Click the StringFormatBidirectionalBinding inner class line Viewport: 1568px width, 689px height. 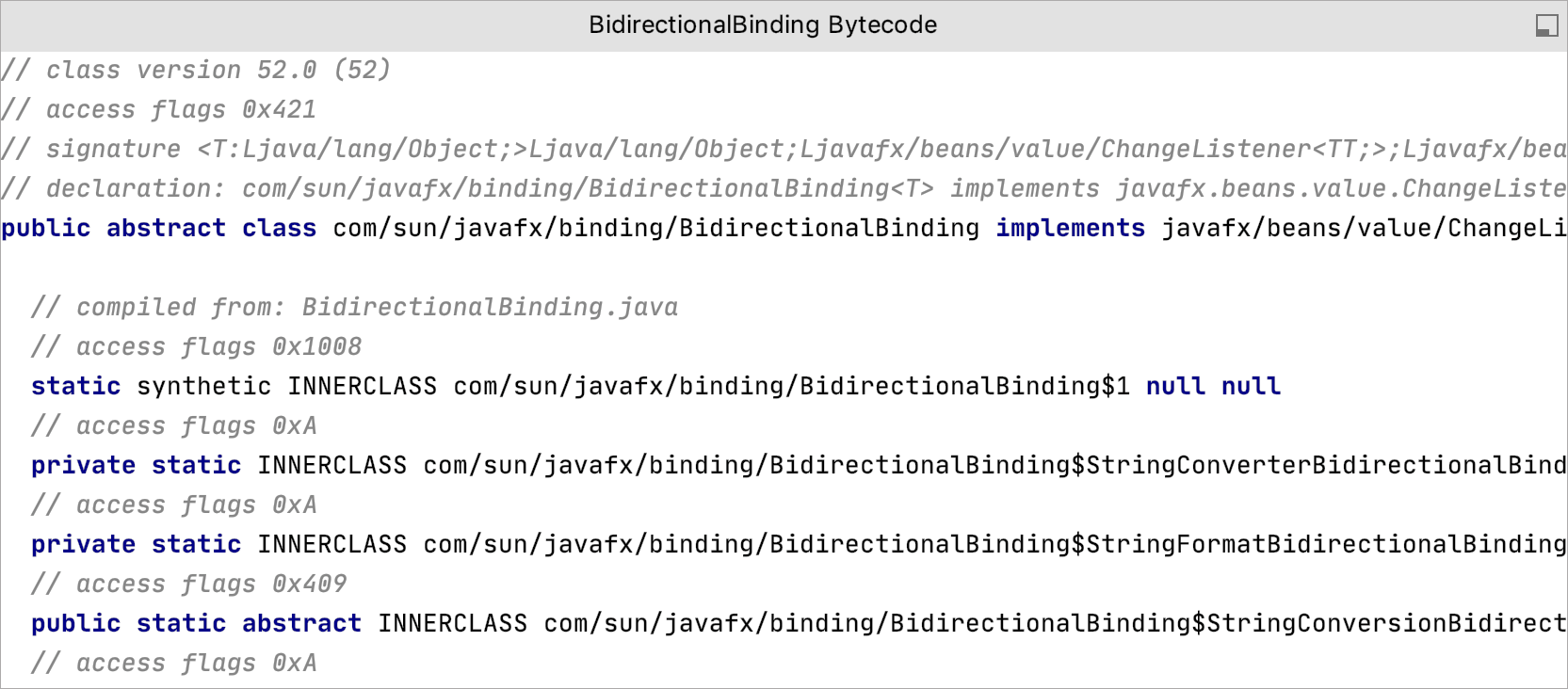(x=994, y=545)
